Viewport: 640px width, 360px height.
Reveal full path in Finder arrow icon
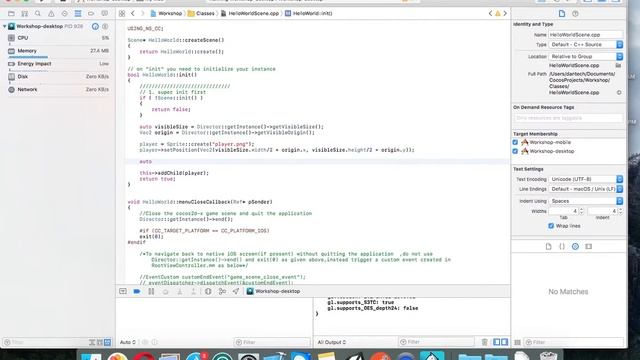tap(619, 93)
